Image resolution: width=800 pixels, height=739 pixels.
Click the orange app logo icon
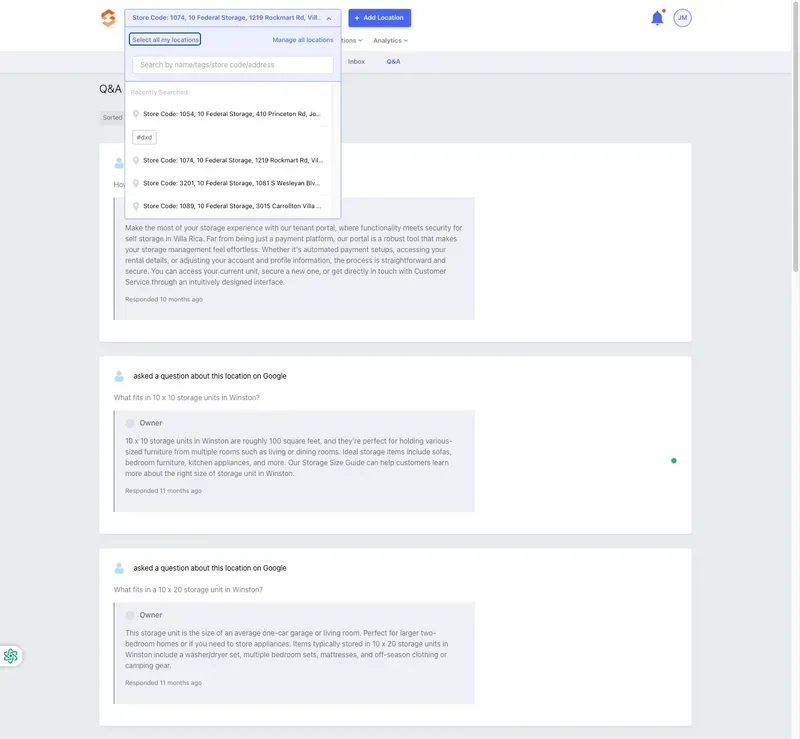(x=108, y=18)
